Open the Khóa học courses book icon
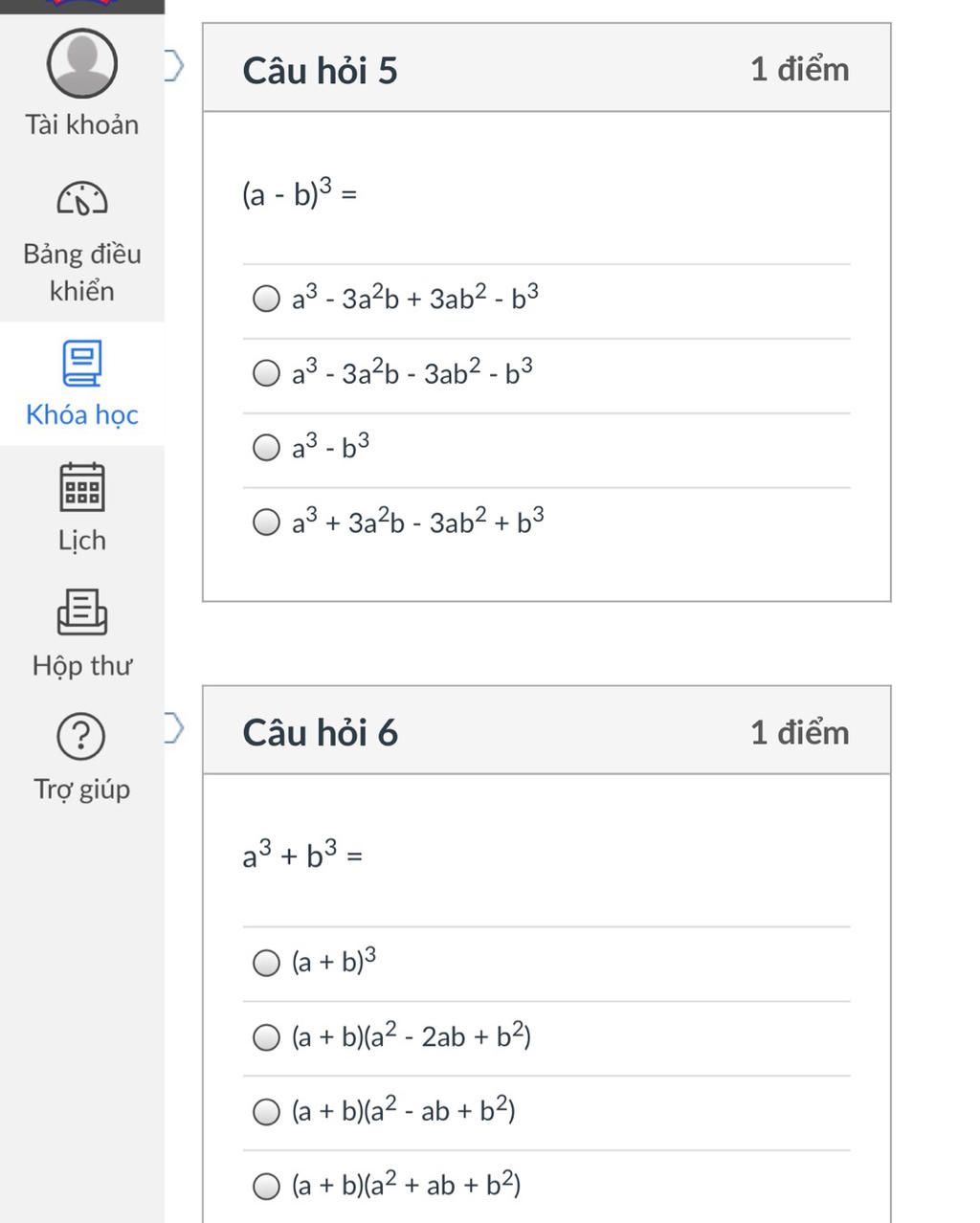The image size is (980, 1223). pos(82,364)
